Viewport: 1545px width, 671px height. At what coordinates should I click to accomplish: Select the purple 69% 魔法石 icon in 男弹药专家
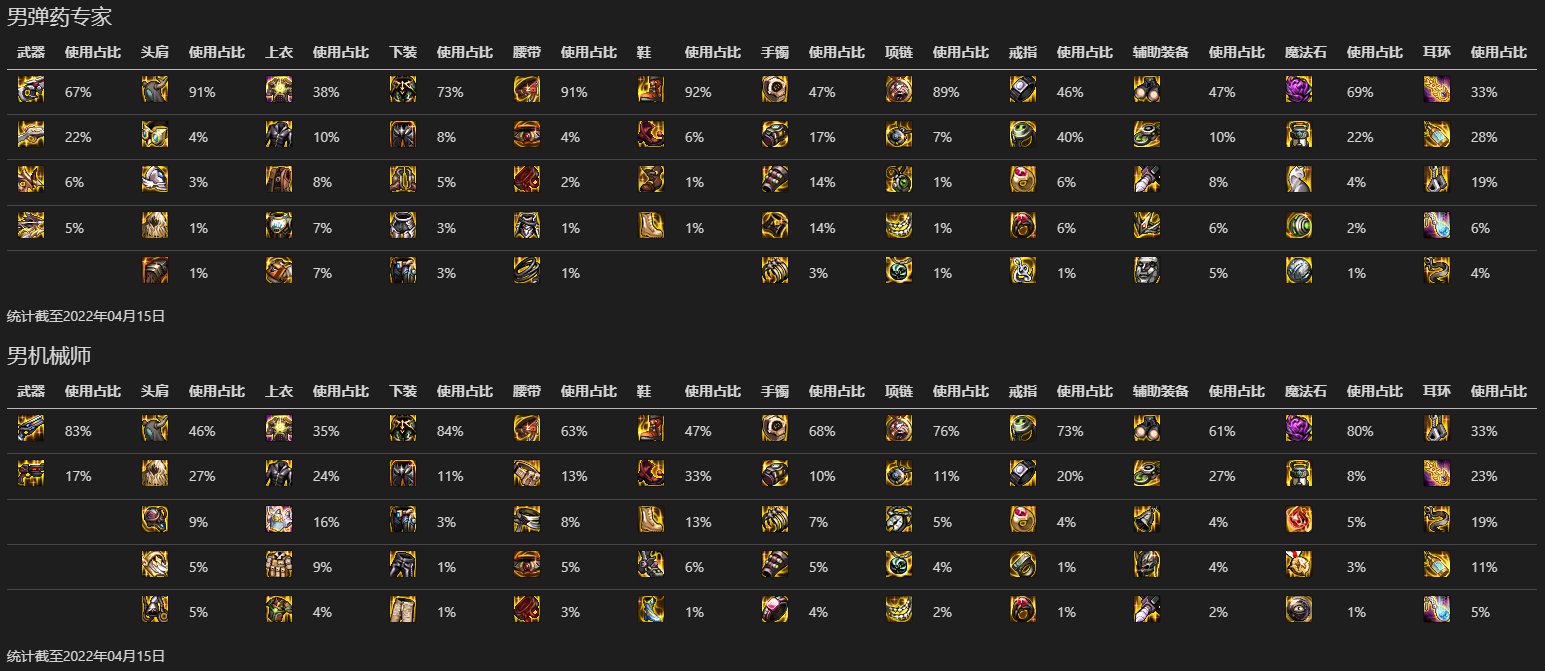click(x=1299, y=92)
